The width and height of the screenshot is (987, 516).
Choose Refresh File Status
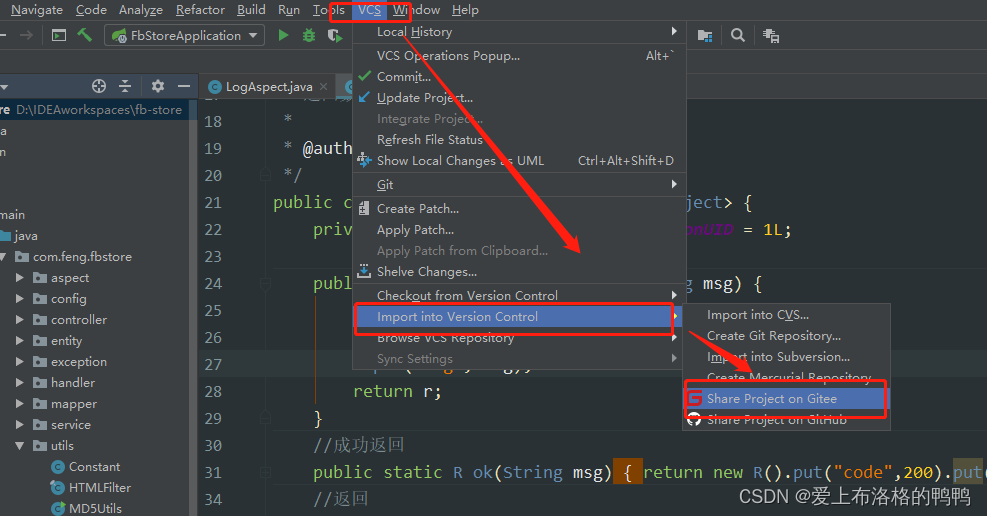coord(519,140)
